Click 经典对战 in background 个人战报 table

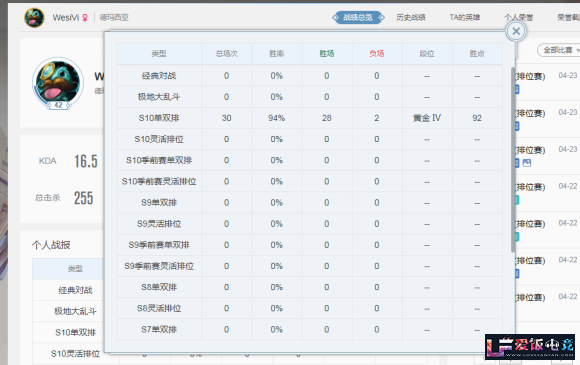pyautogui.click(x=75, y=290)
